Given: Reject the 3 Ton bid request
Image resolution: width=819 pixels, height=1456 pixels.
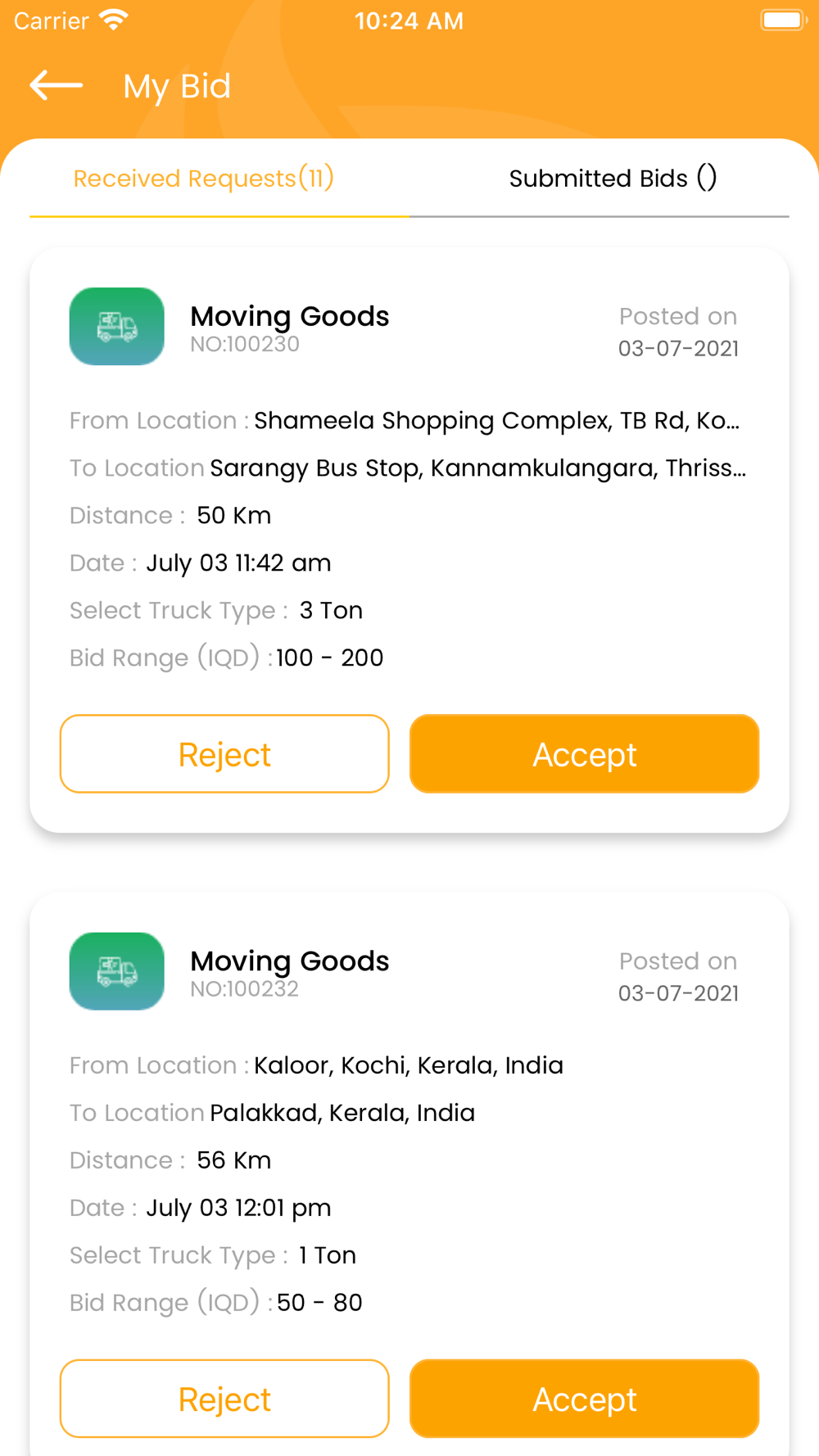Looking at the screenshot, I should point(224,754).
